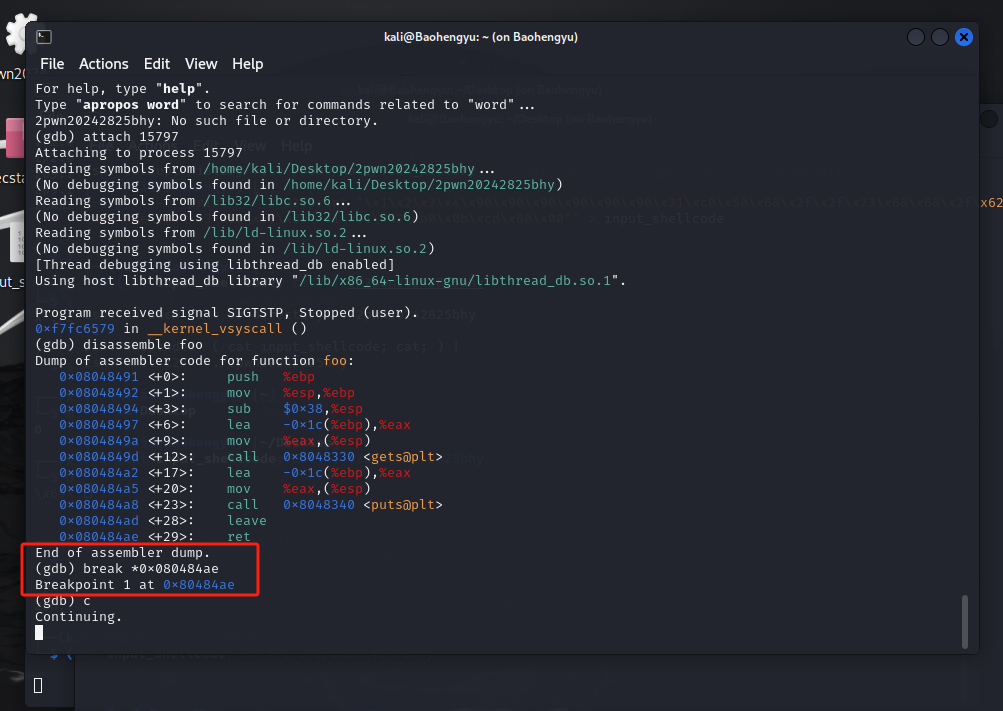Click the maximize button of the terminal window
1003x711 pixels.
tap(940, 37)
